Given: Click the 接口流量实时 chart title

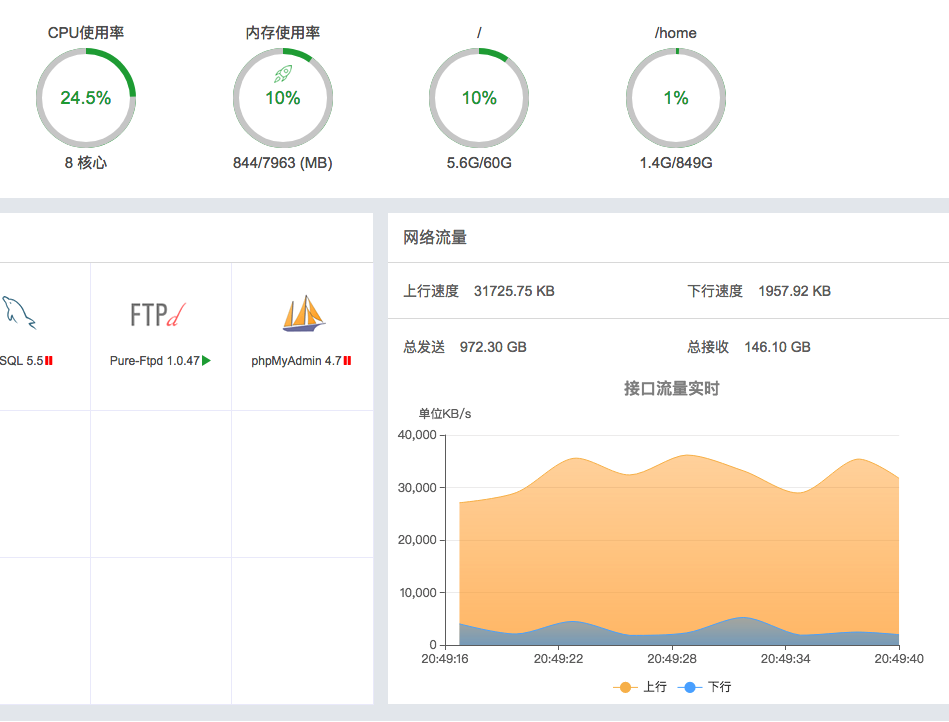Looking at the screenshot, I should pyautogui.click(x=671, y=389).
